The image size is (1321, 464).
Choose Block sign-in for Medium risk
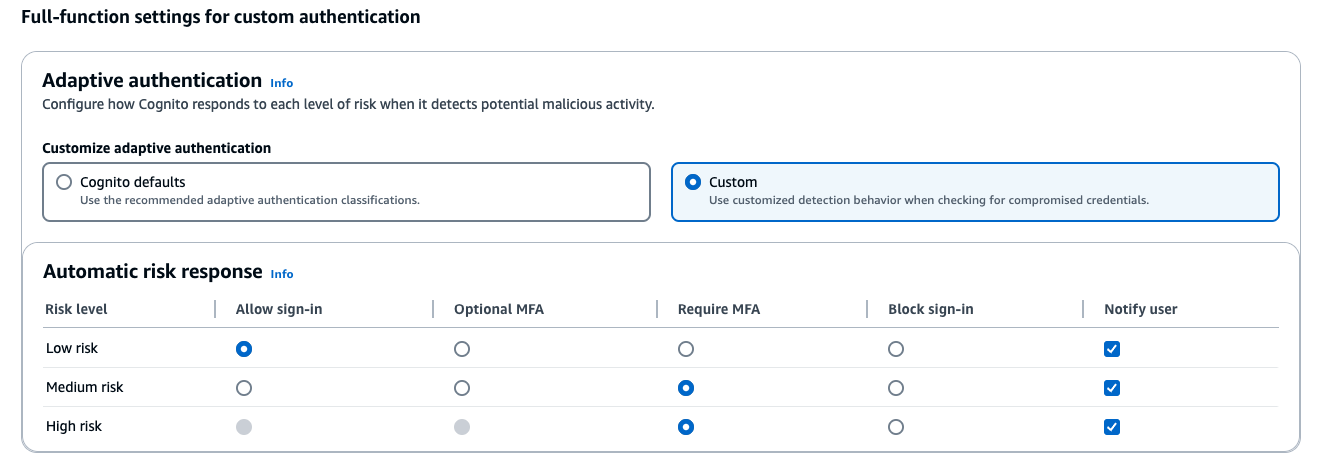tap(896, 388)
